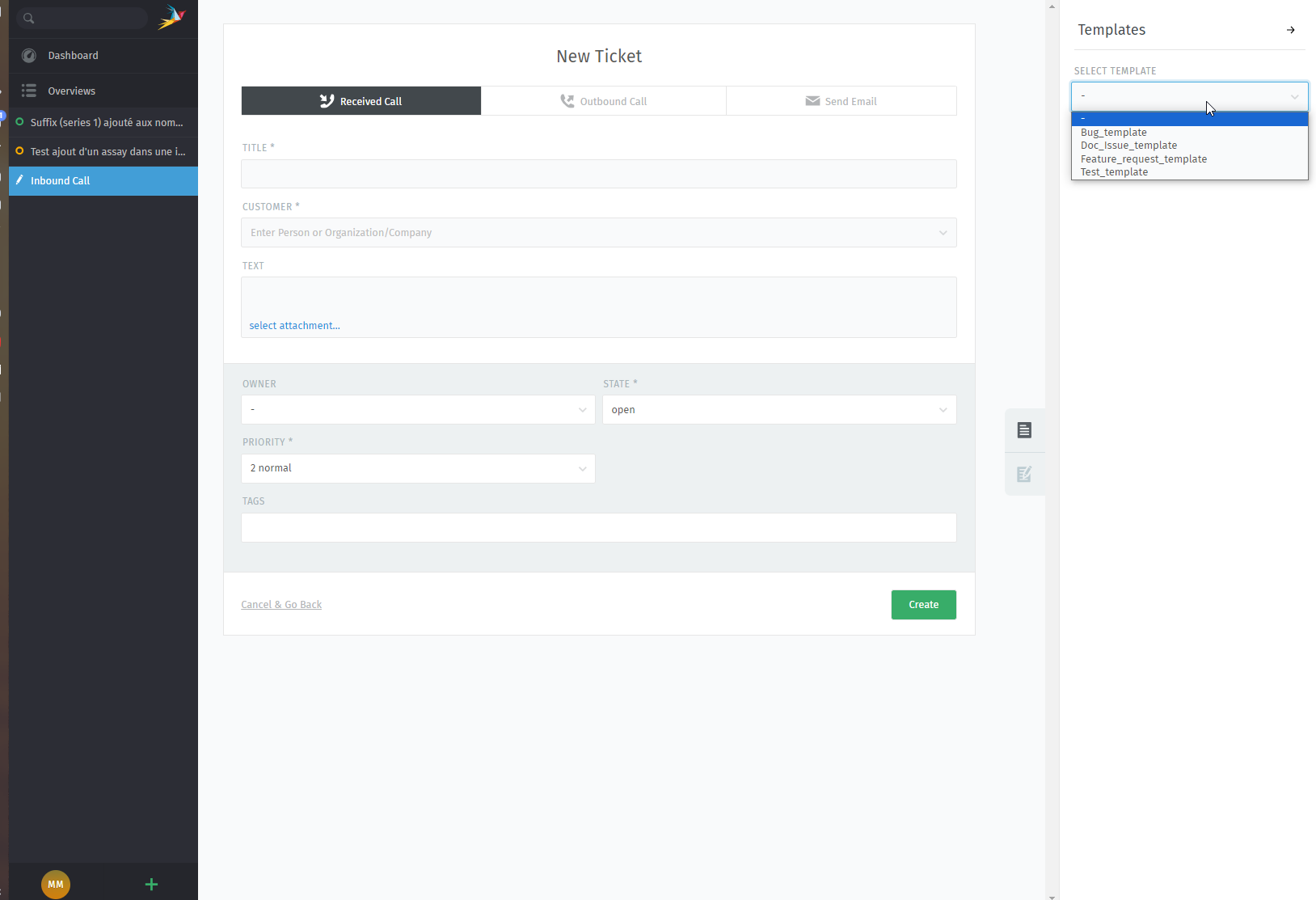Image resolution: width=1316 pixels, height=900 pixels.
Task: Open the edit note sidebar tab icon
Action: click(1024, 474)
